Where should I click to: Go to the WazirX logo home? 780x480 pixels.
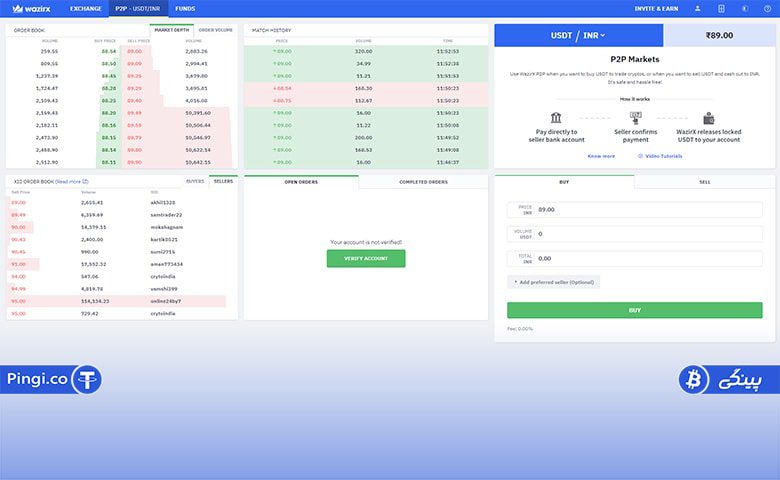[31, 8]
